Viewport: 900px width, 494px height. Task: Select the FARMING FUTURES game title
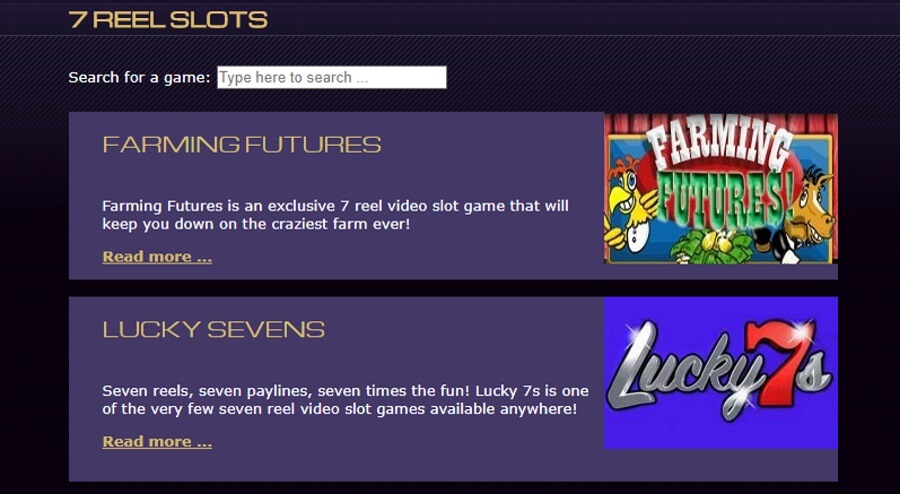tap(242, 145)
